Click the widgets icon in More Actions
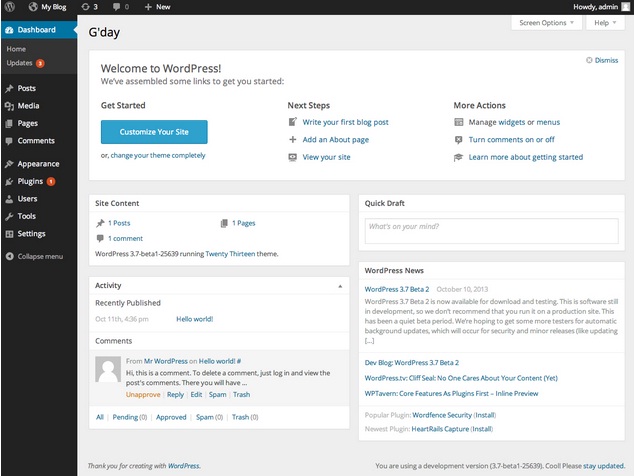 [x=459, y=122]
